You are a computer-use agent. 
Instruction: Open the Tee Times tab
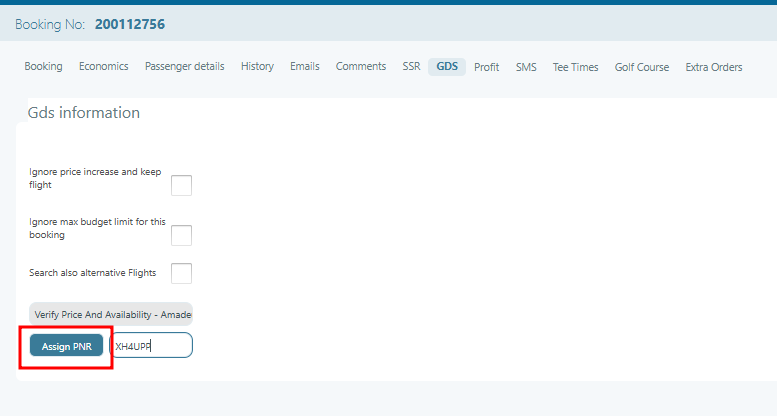pyautogui.click(x=575, y=67)
